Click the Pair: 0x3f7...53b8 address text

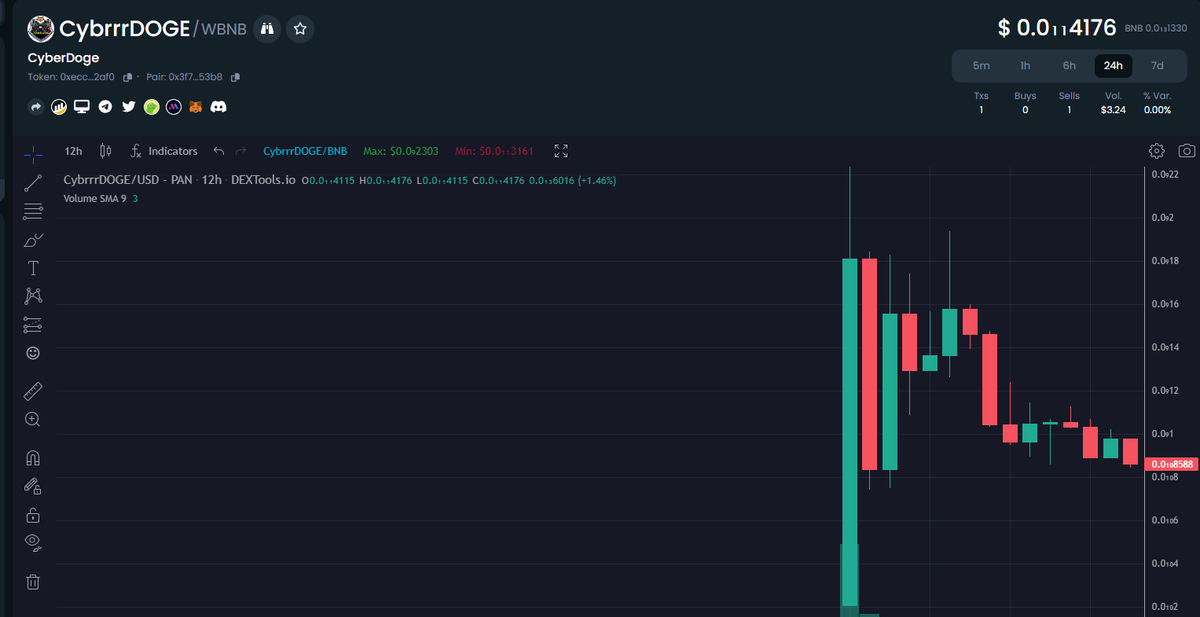pyautogui.click(x=184, y=77)
